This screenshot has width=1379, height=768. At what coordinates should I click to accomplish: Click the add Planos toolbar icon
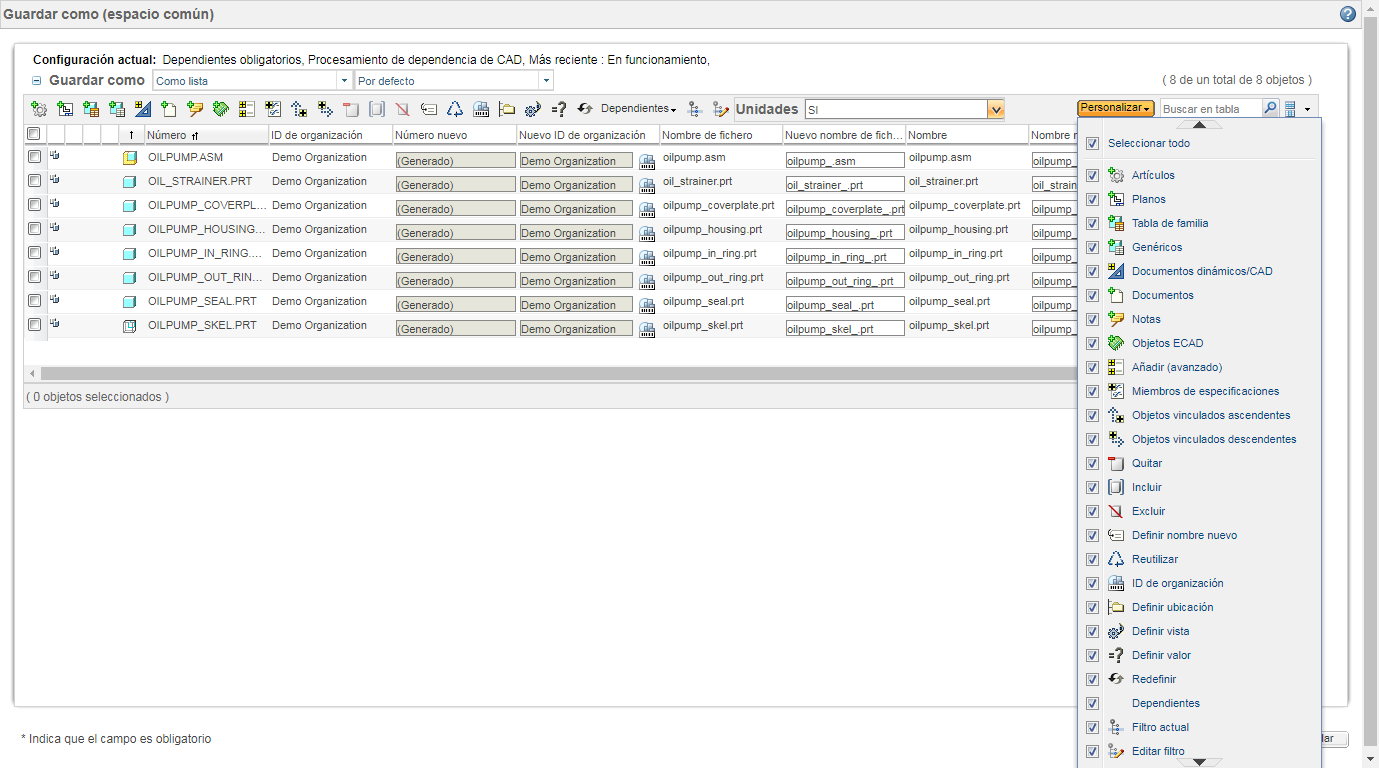65,109
